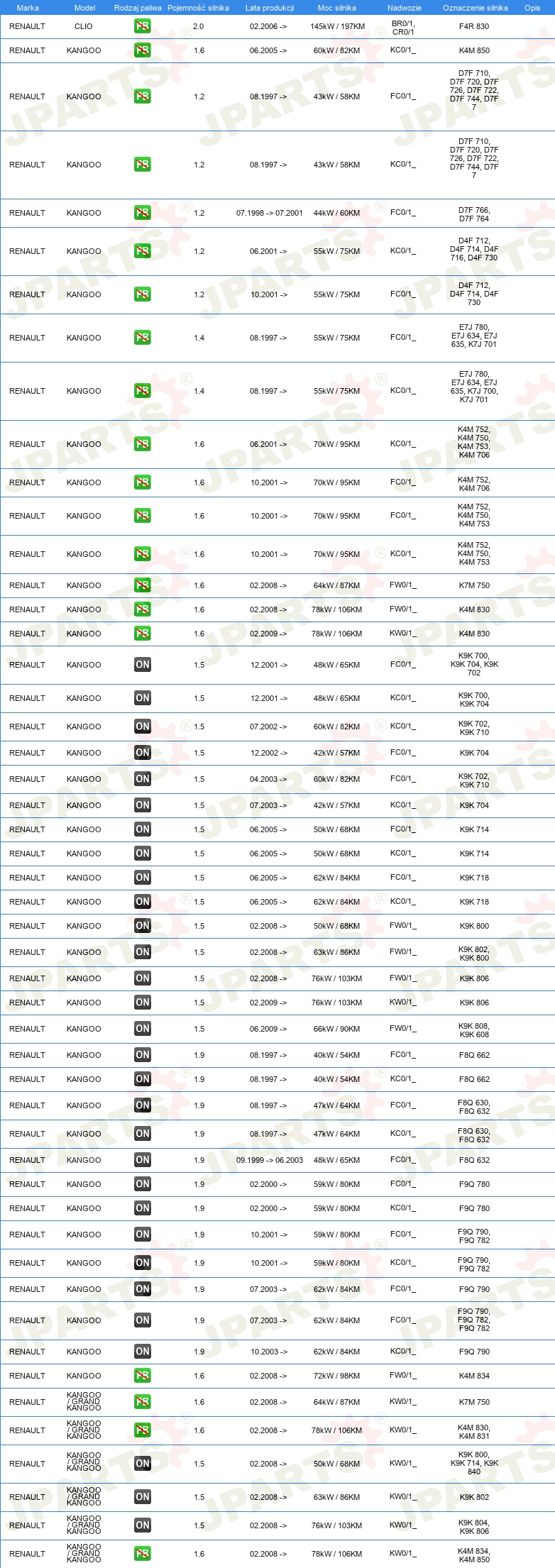
Task: Click the K4M 830, K4M 831 engine cell
Action: tap(474, 1432)
